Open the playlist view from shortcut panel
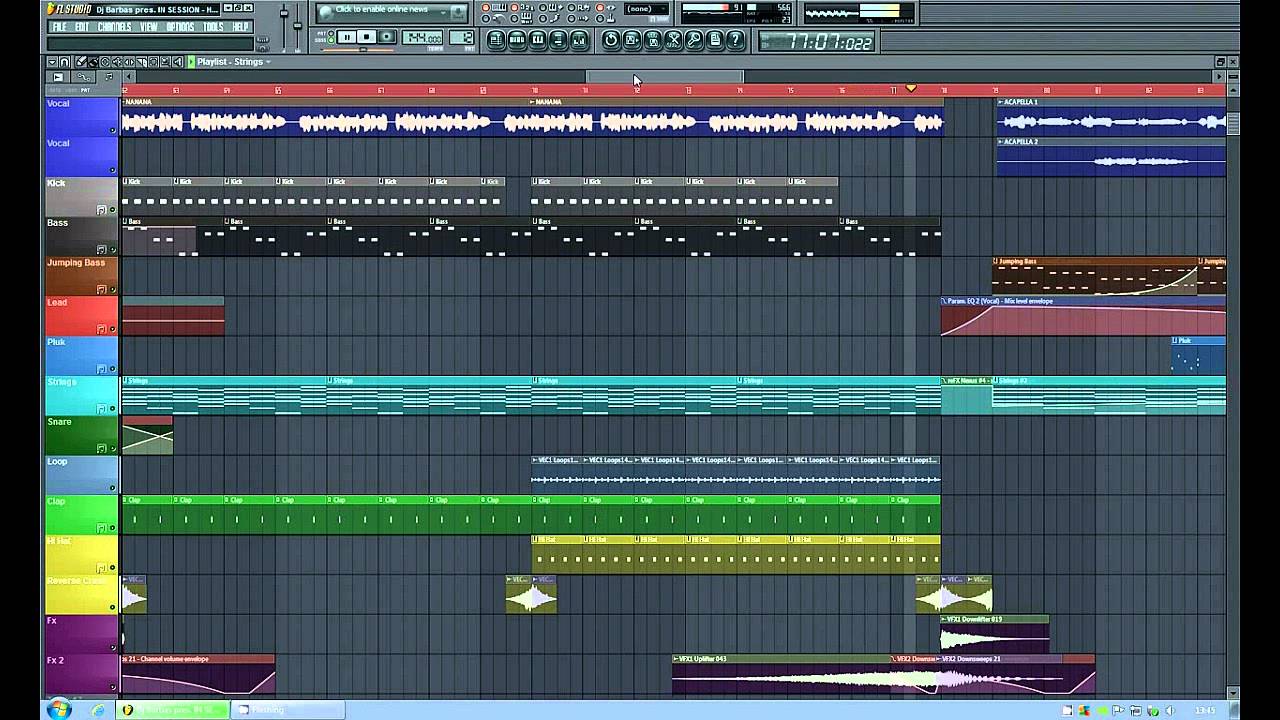Viewport: 1280px width, 720px height. 496,40
